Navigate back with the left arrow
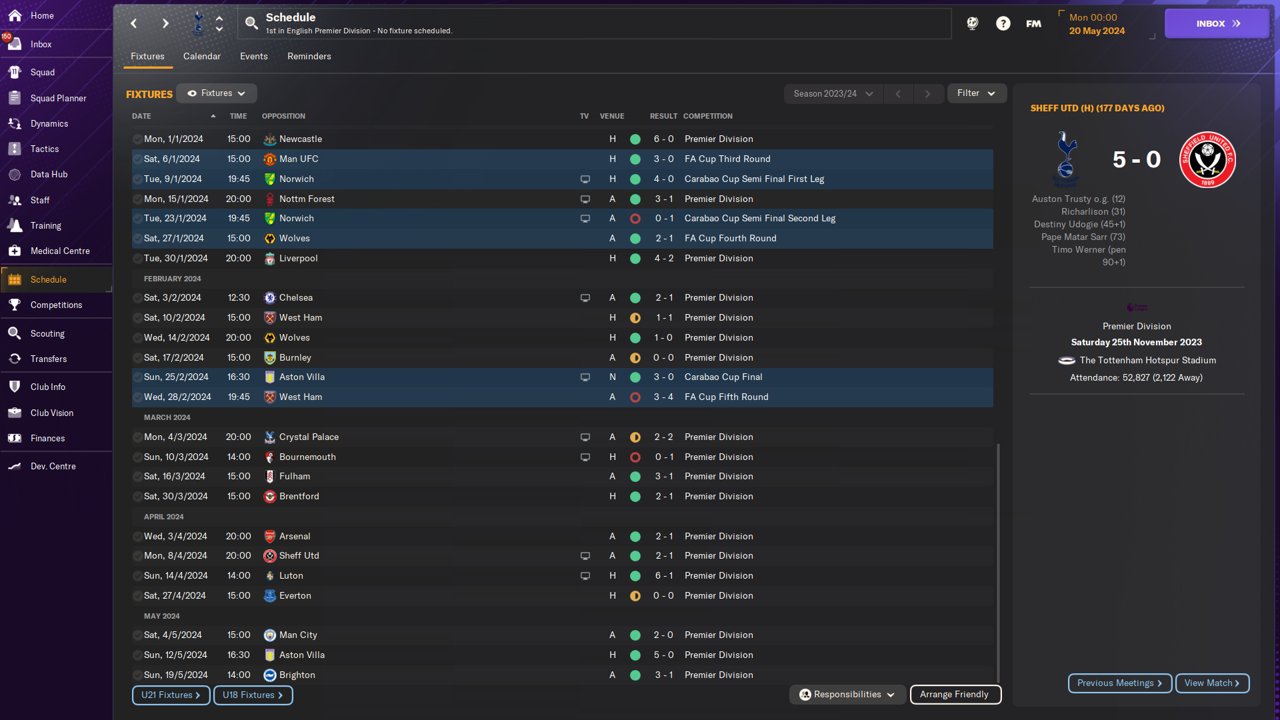Viewport: 1280px width, 720px height. tap(134, 23)
